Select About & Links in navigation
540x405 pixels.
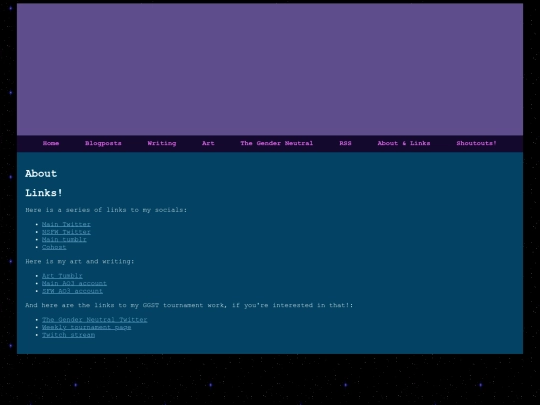[404, 143]
